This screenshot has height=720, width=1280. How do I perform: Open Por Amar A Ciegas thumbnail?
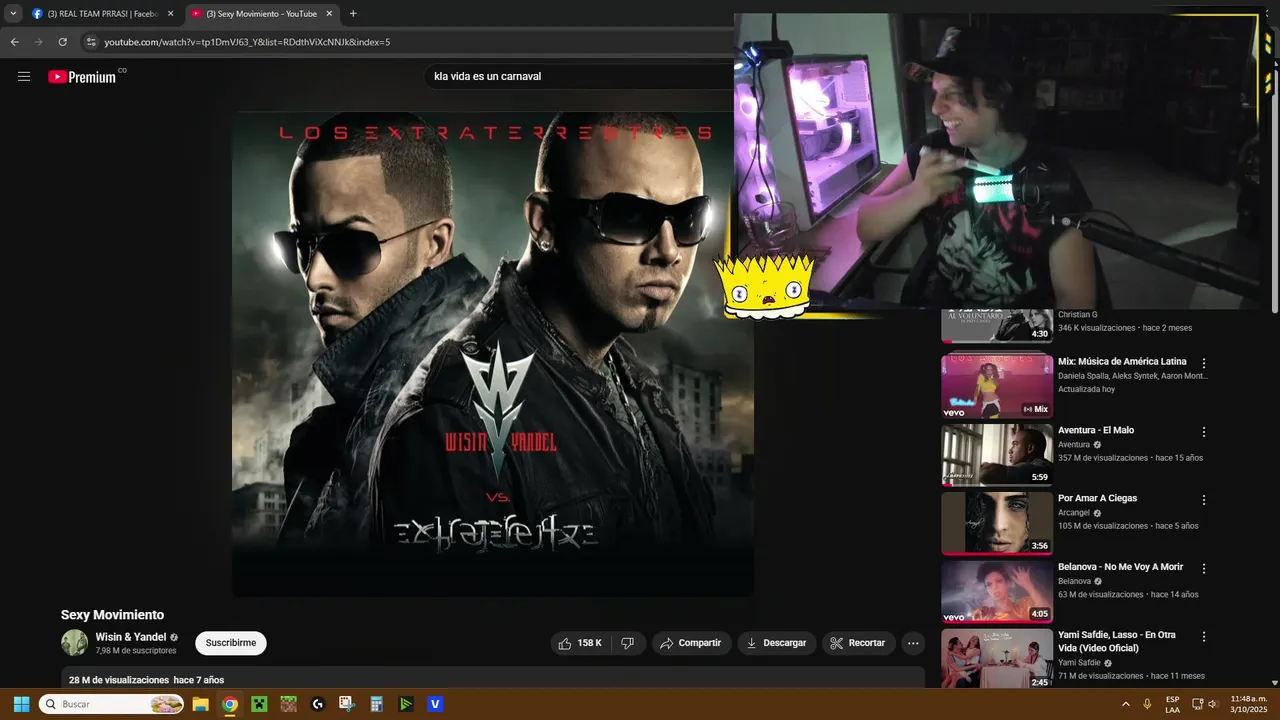[997, 523]
